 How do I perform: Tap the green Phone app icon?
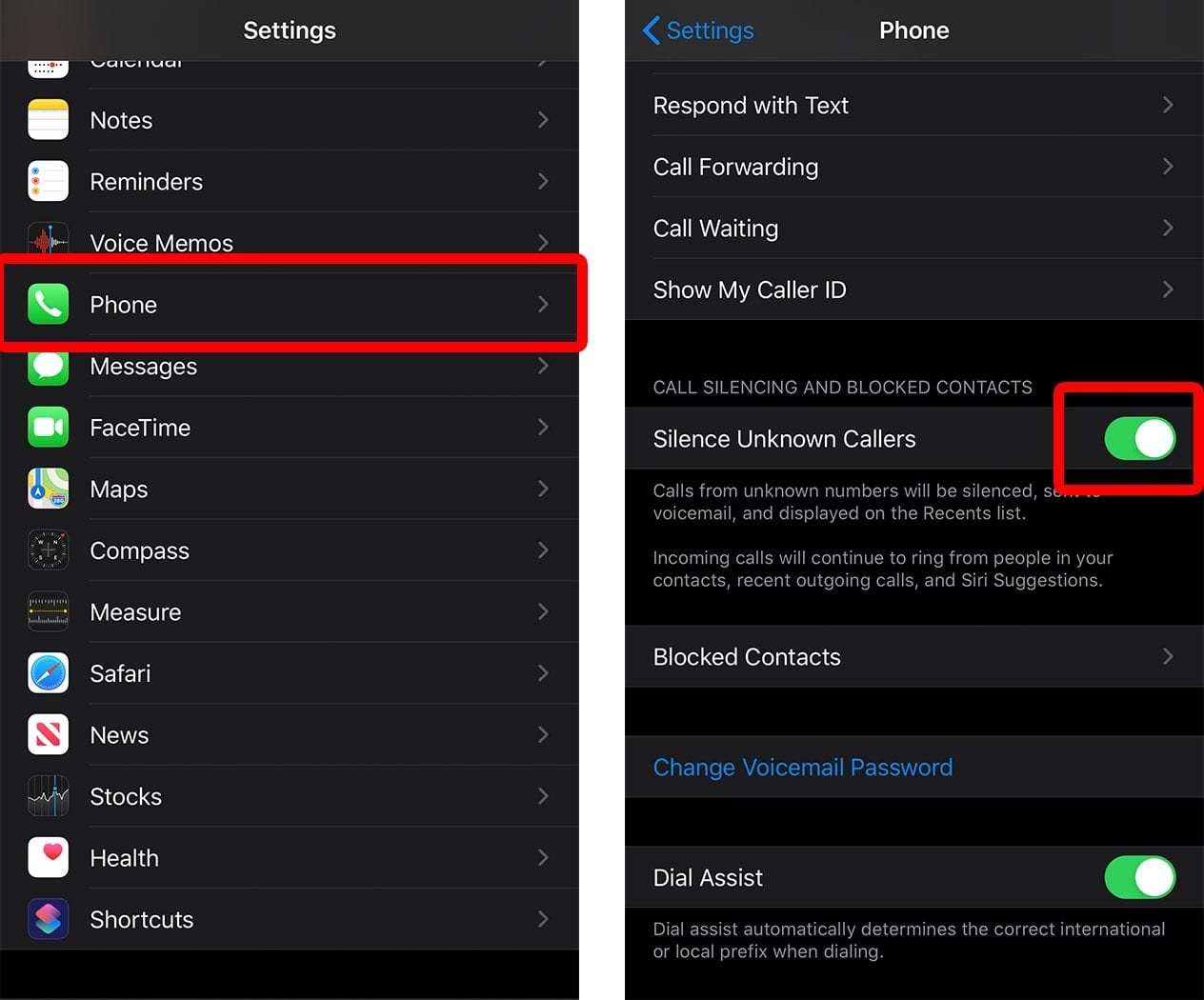click(48, 305)
